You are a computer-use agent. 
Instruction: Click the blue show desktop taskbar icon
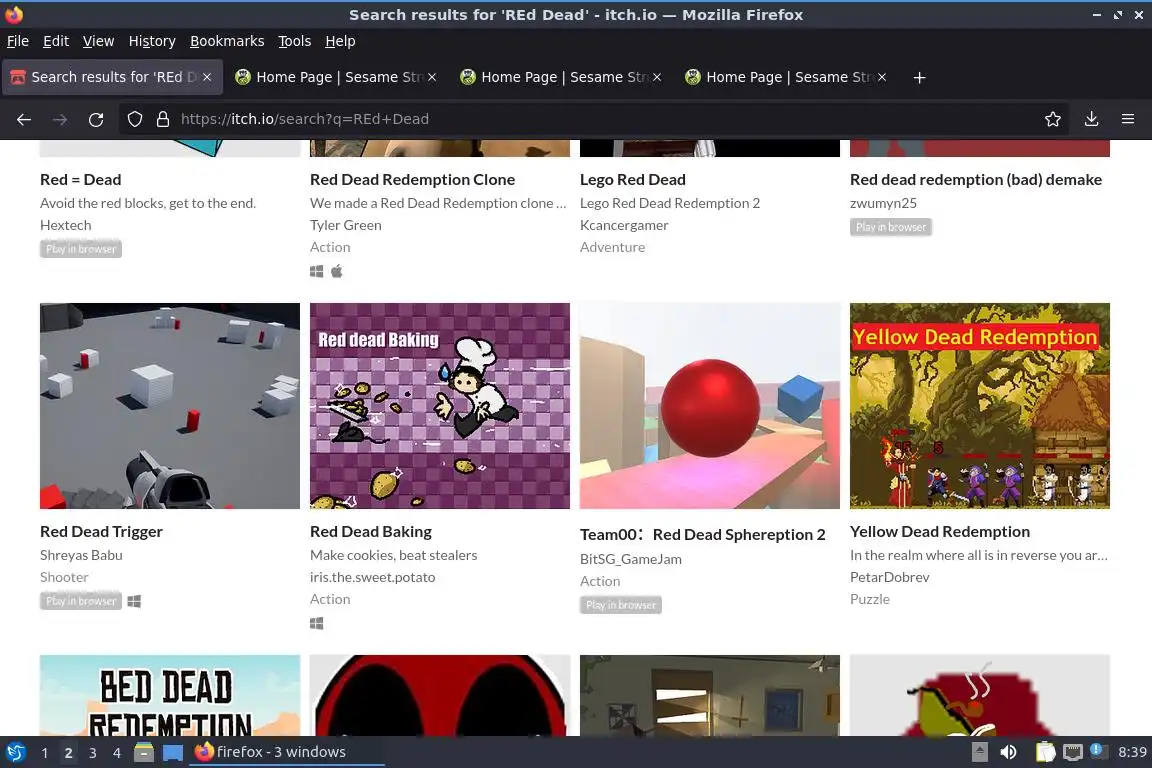pyautogui.click(x=173, y=752)
